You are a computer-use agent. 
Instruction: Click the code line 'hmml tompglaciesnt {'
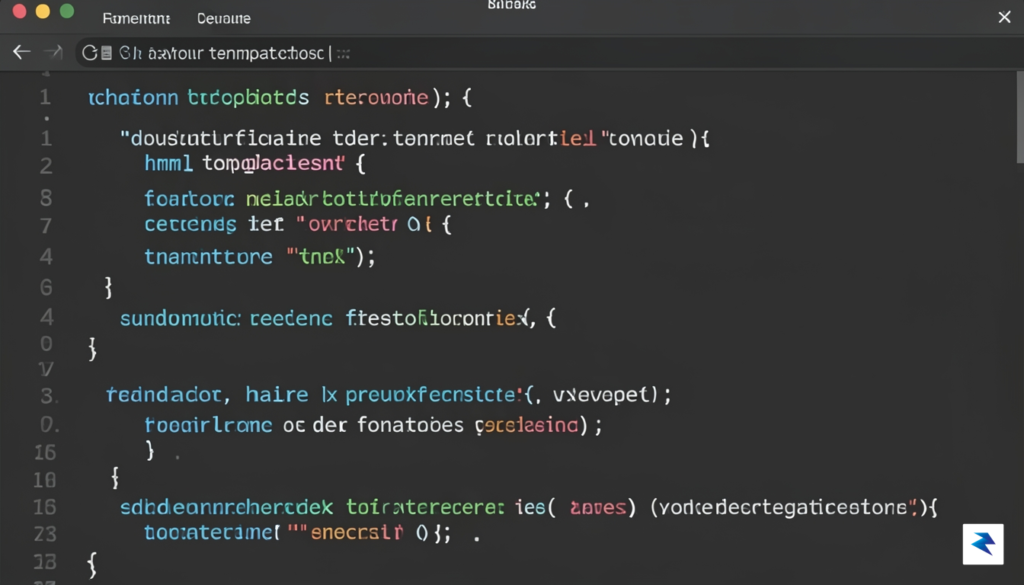255,163
